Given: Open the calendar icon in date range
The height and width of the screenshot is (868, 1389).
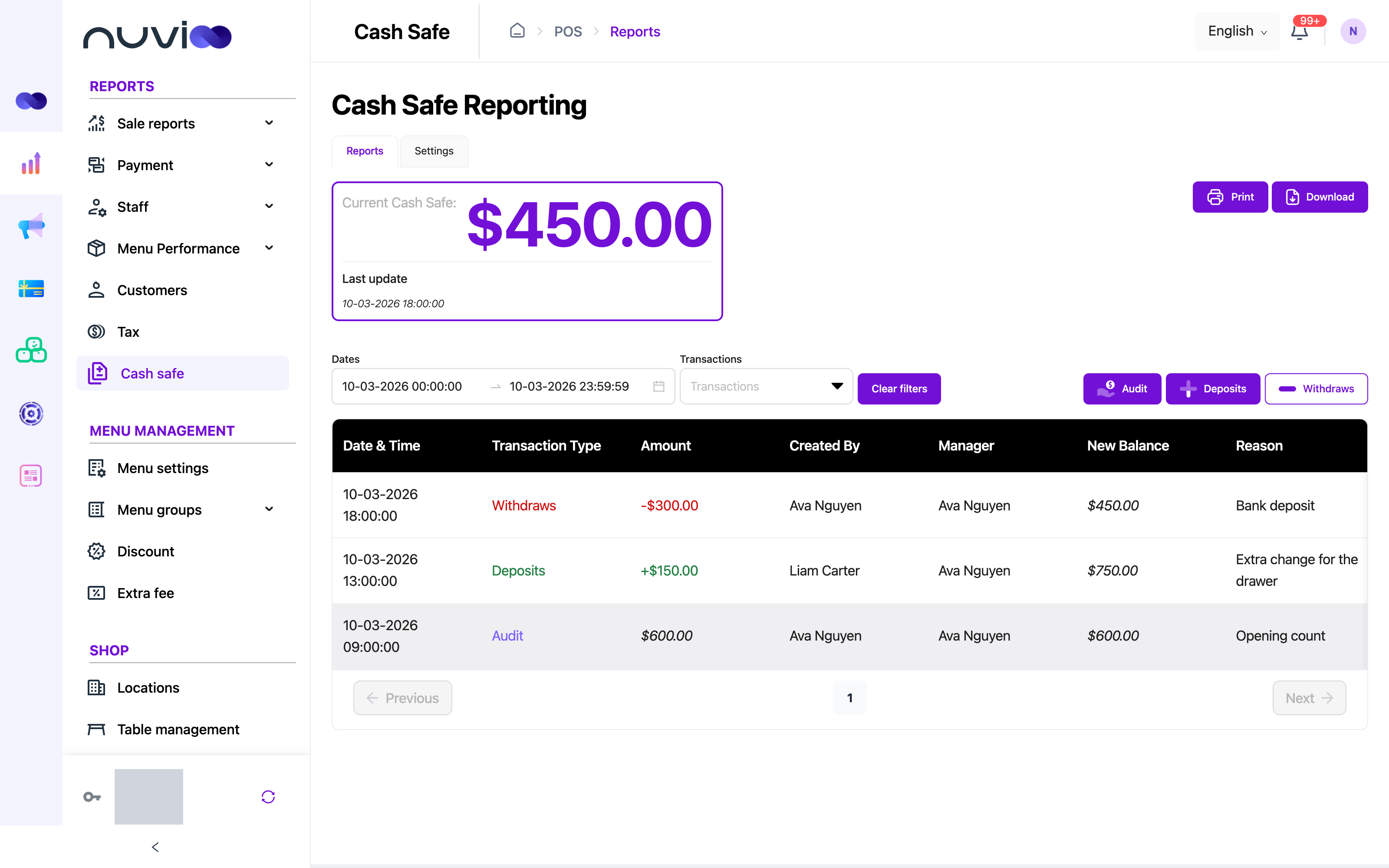Looking at the screenshot, I should click(x=659, y=386).
